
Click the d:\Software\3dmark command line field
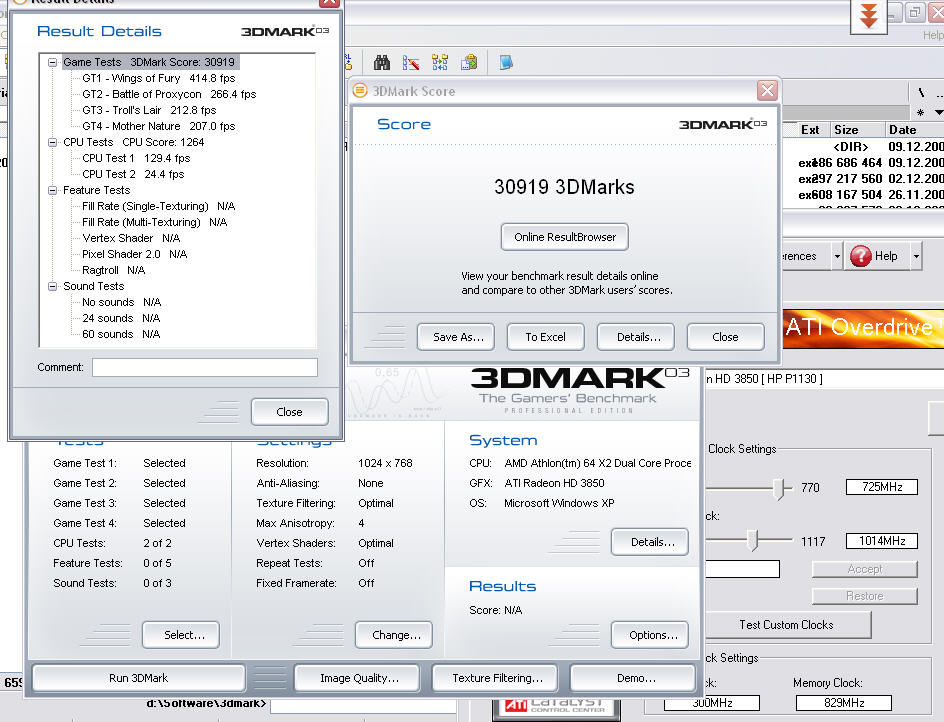pos(363,705)
